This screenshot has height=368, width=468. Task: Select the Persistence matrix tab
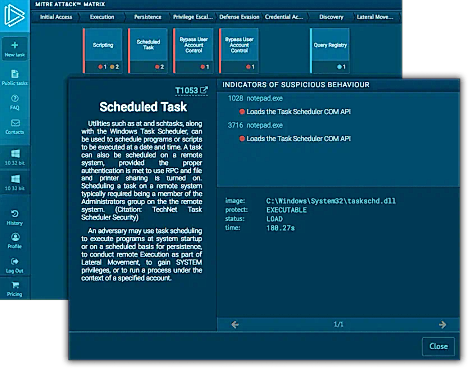click(x=148, y=17)
